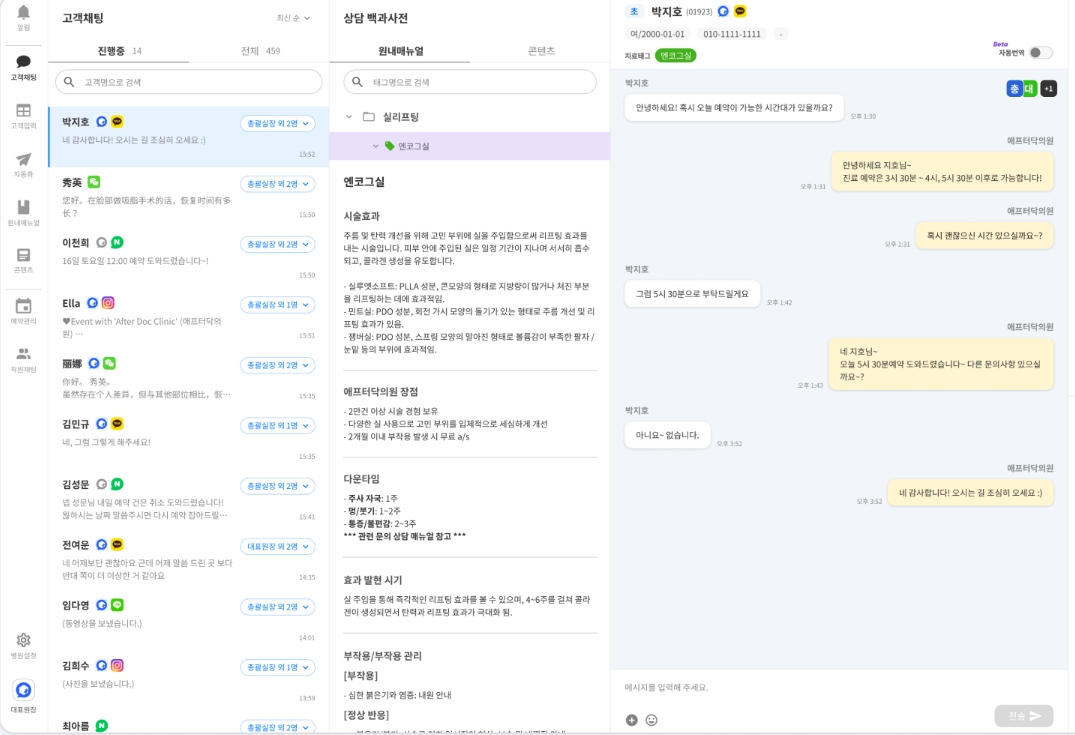This screenshot has width=1075, height=735.
Task: Open assignee dropdown on 김민규 chat row
Action: point(278,426)
